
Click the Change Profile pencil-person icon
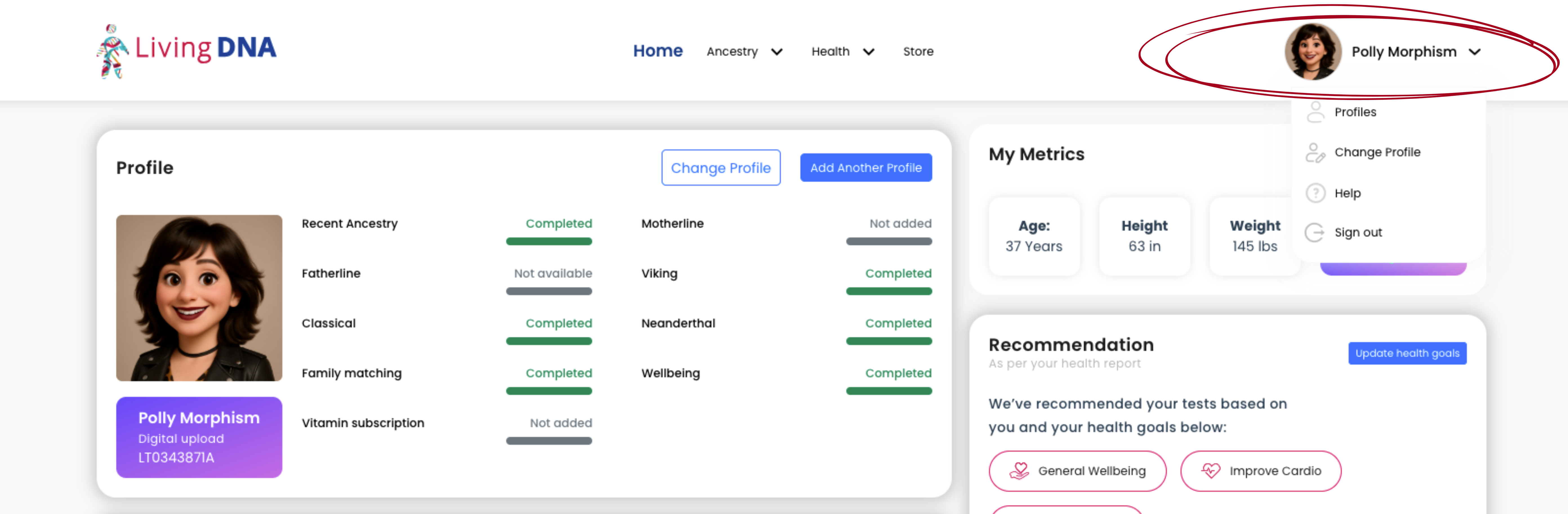(1315, 152)
